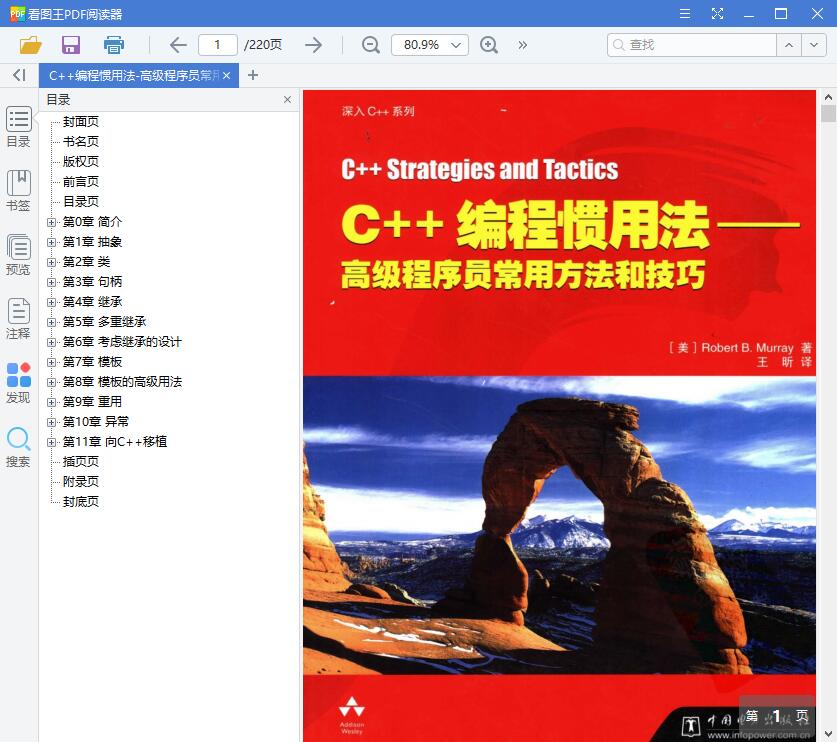
Task: Open the 书签 bookmarks sidebar panel
Action: 18,191
